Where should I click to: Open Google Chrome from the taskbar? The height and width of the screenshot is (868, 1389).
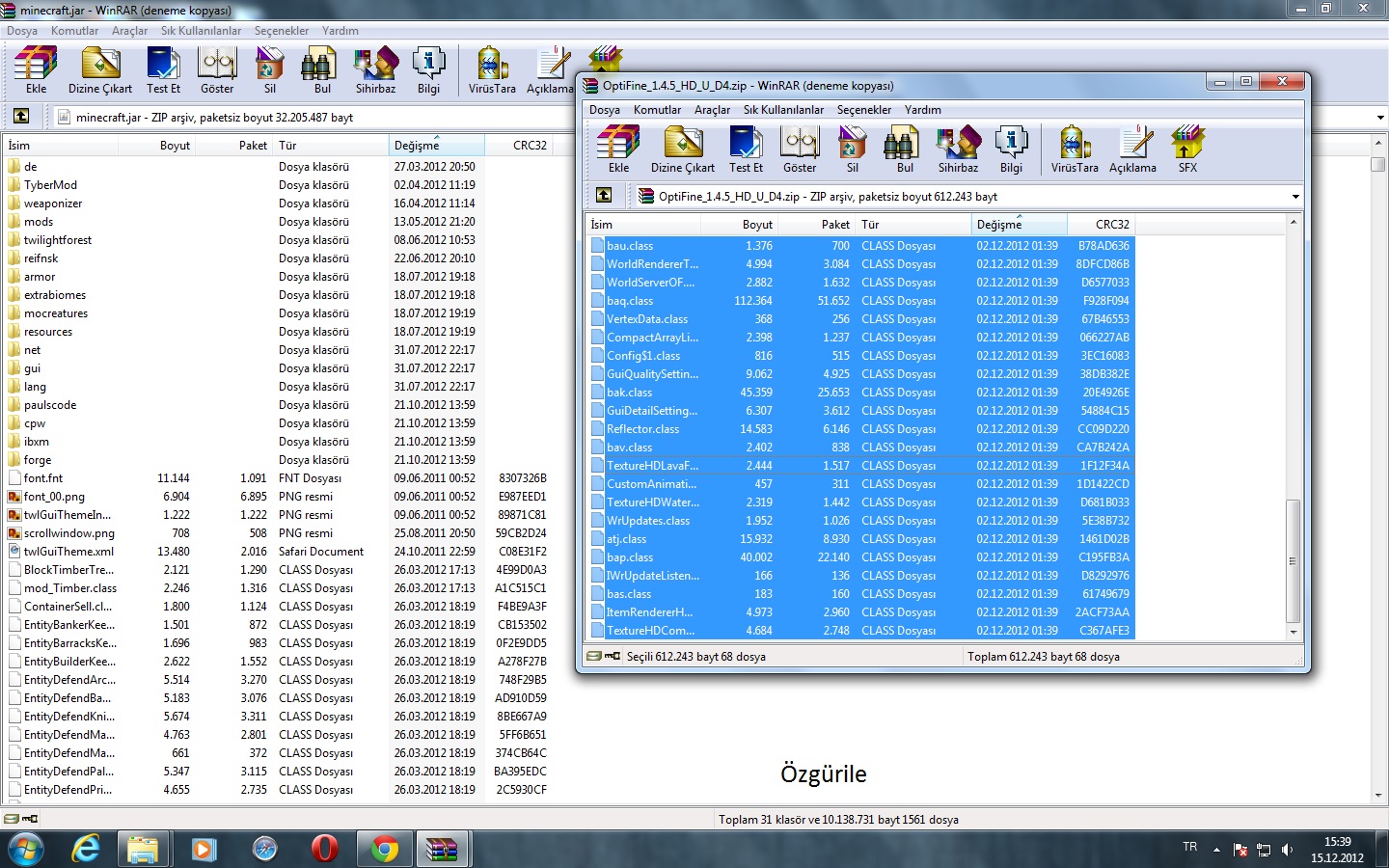click(385, 849)
